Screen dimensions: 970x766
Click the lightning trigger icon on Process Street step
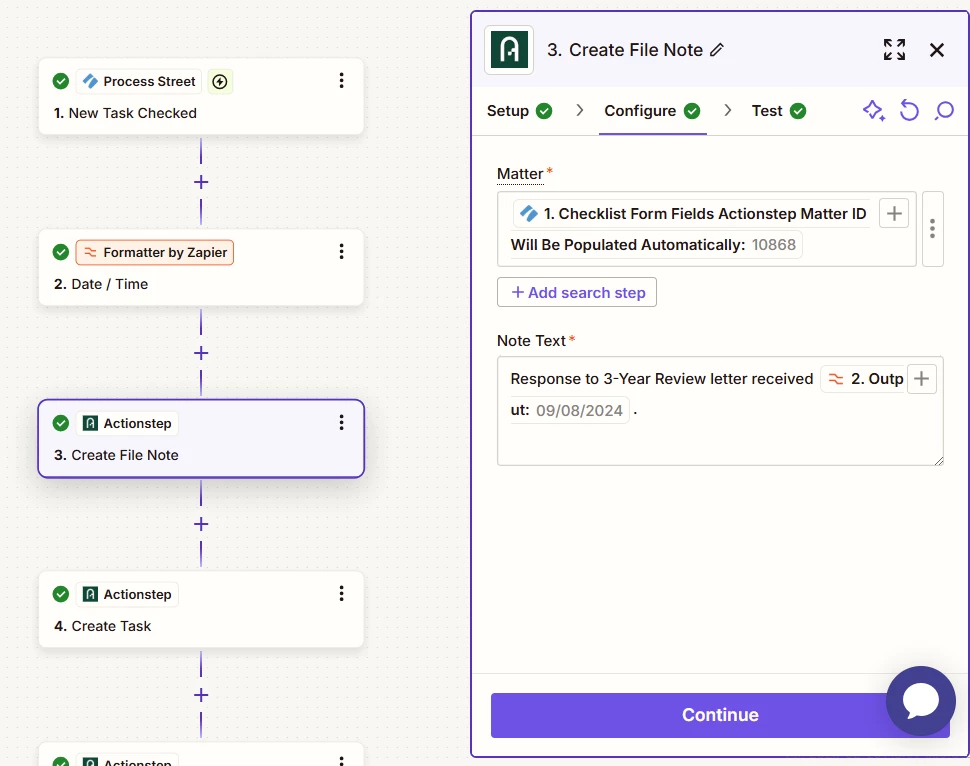coord(220,82)
